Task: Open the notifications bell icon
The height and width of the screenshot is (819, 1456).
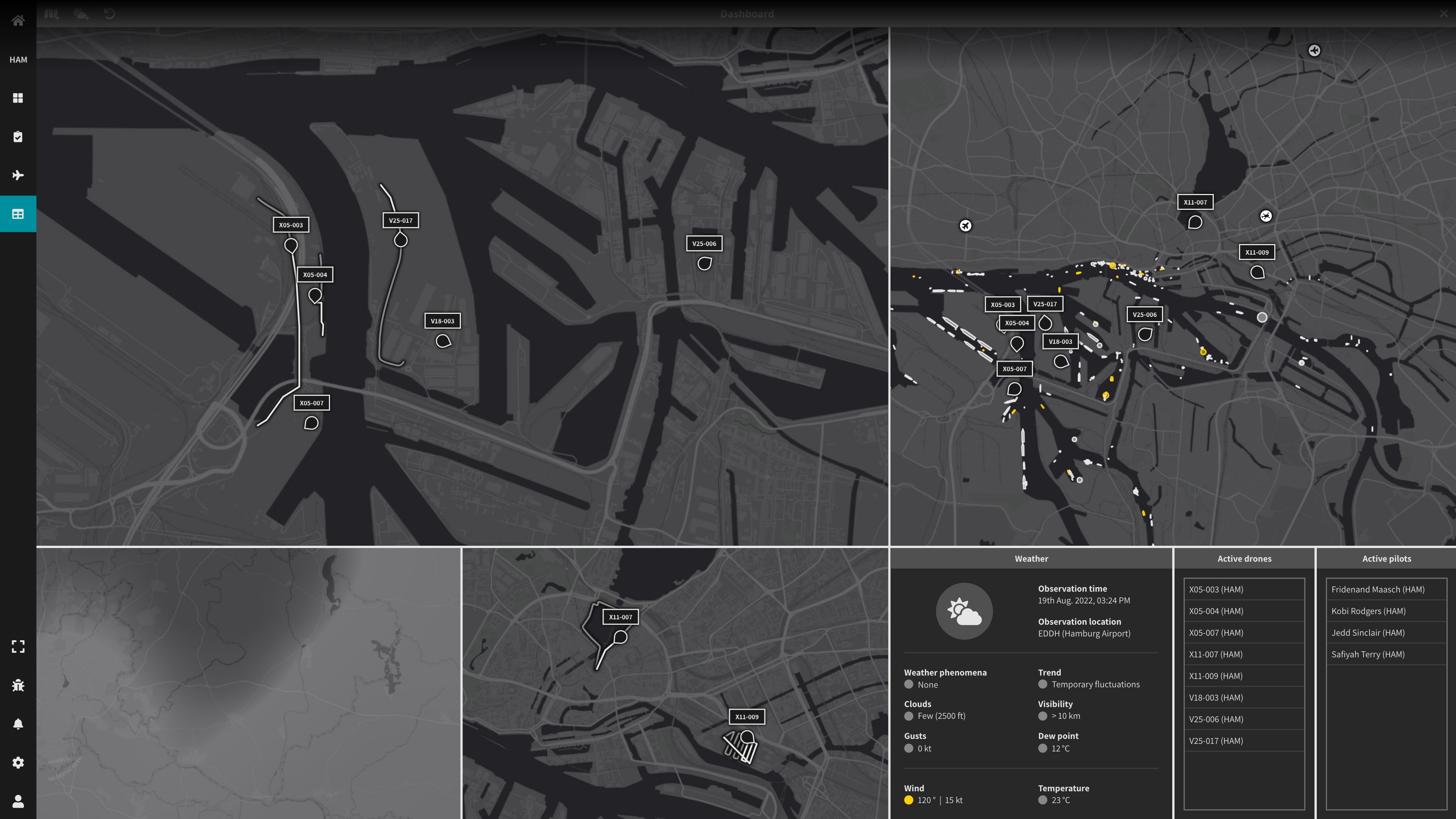Action: (18, 724)
